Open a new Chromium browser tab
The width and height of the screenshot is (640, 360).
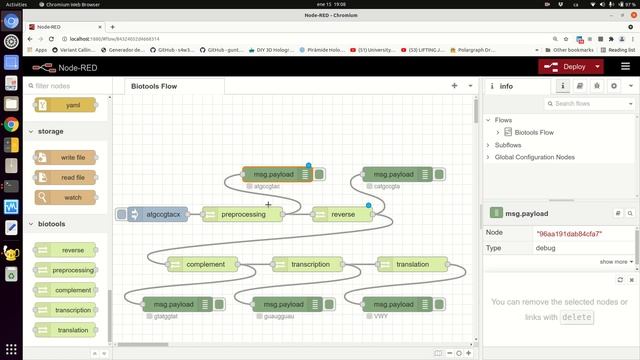point(112,27)
